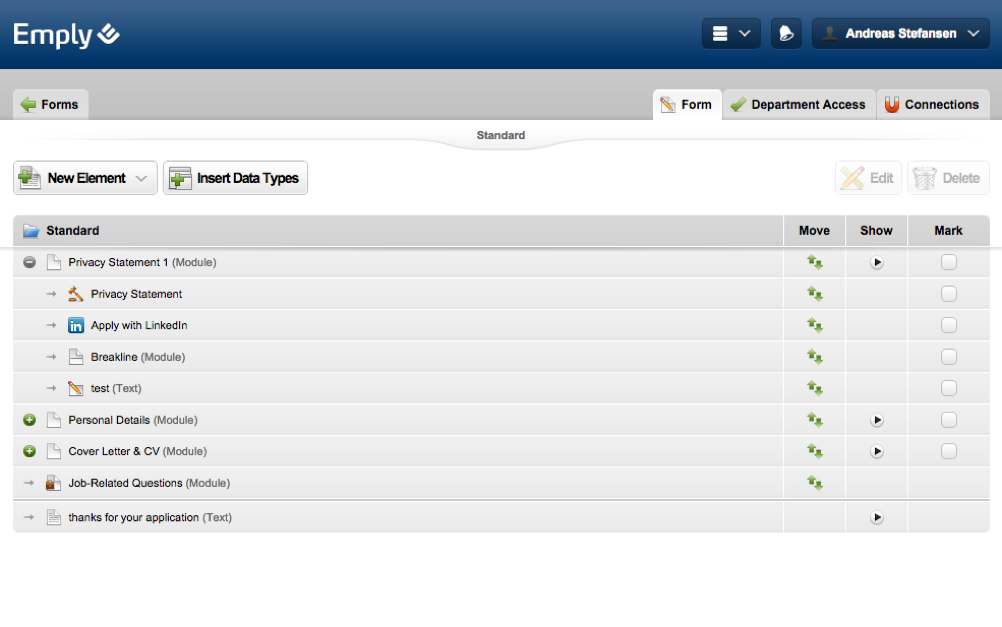The height and width of the screenshot is (627, 1002).
Task: Mark the Privacy Statement 1 checkbox
Action: pos(948,263)
